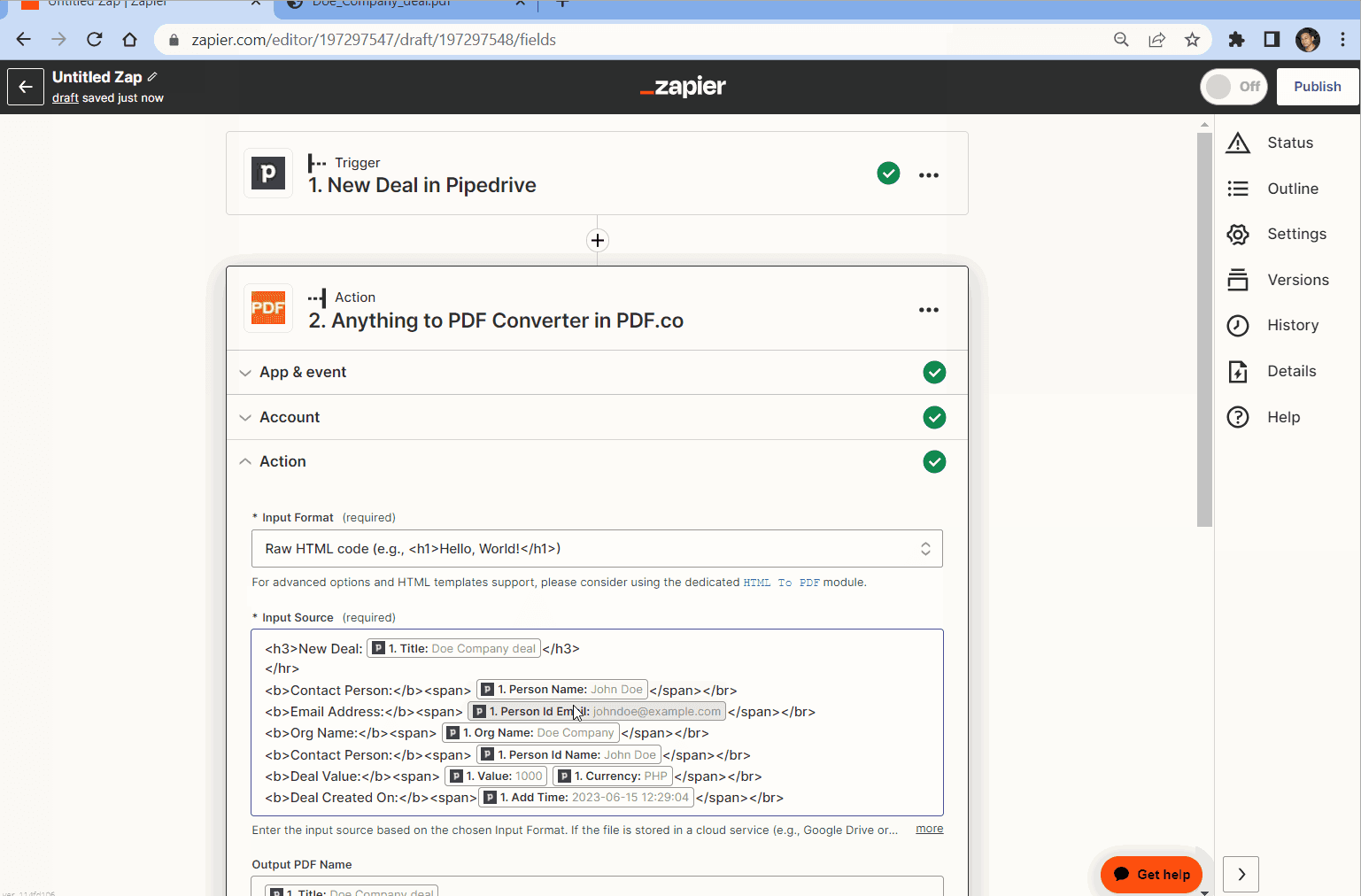Add a new step between Trigger and Action

[x=597, y=240]
